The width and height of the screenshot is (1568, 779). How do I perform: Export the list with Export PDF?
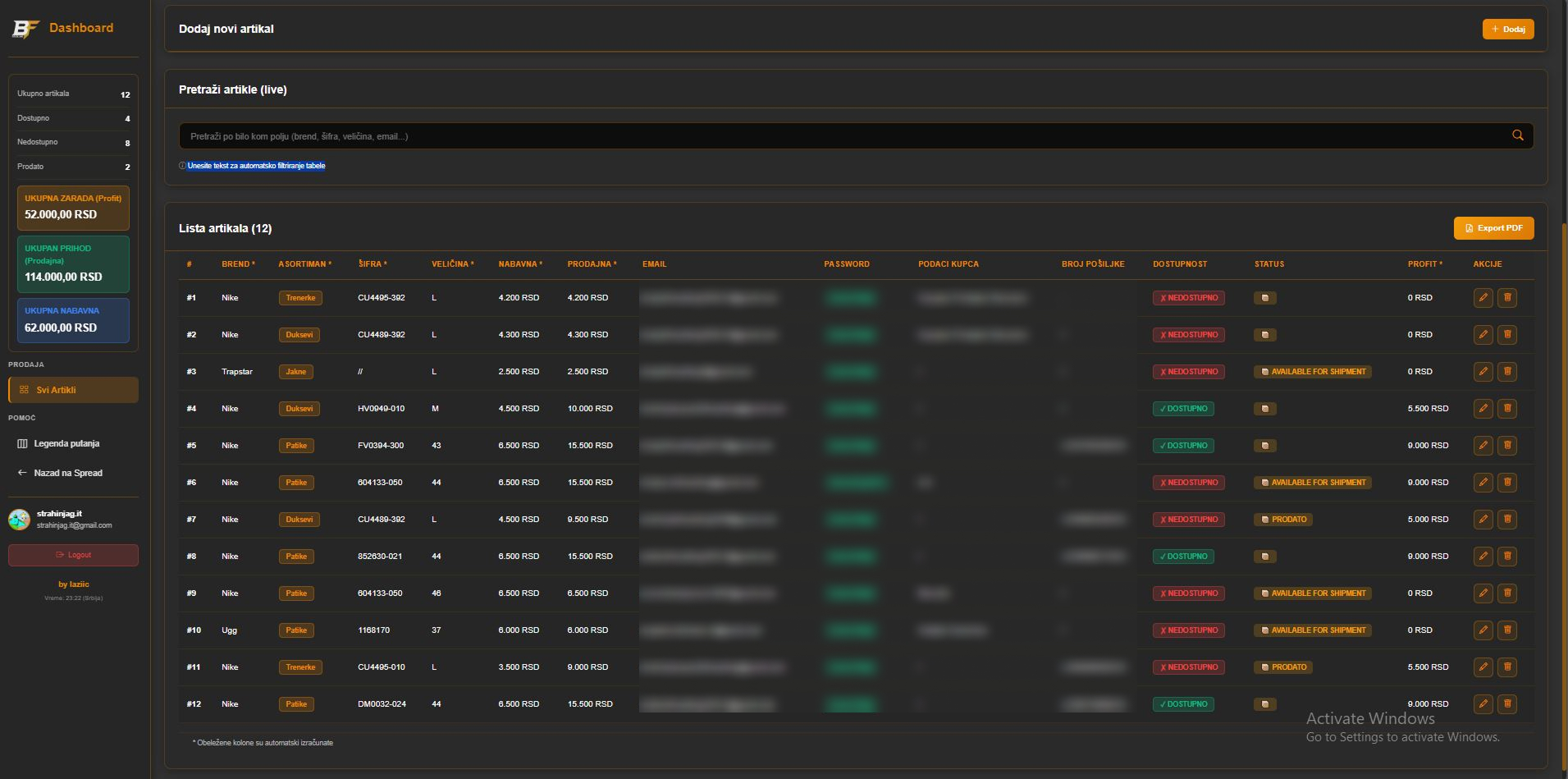point(1493,228)
